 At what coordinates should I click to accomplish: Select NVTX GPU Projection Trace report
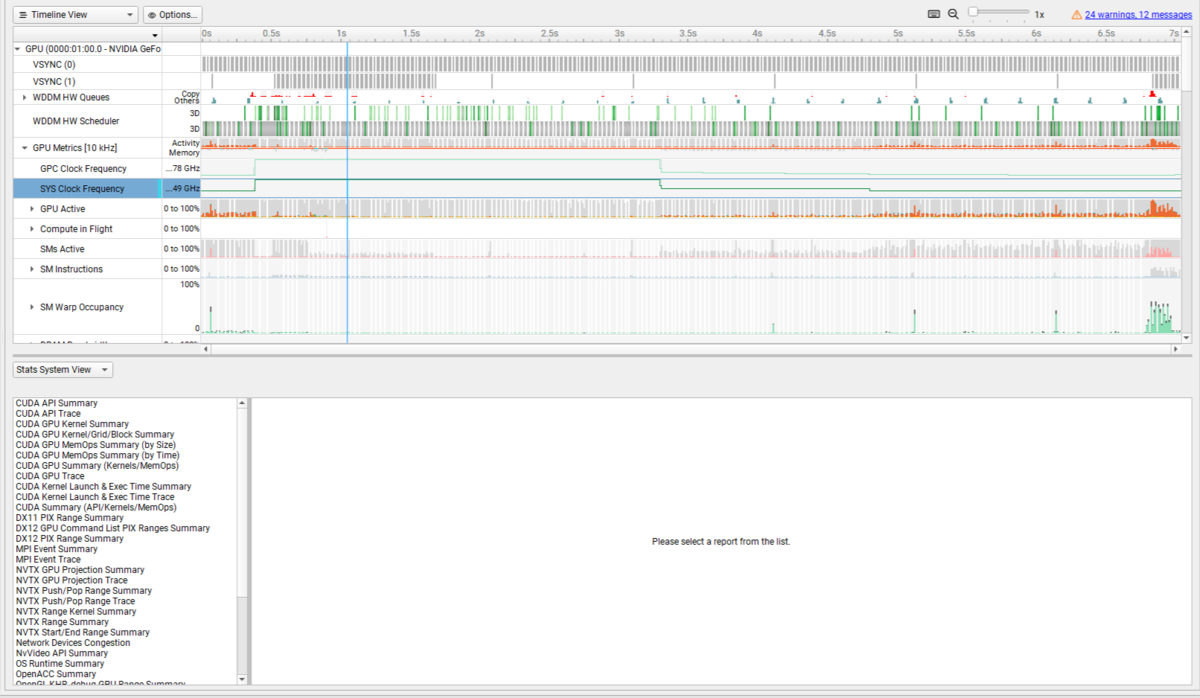coord(71,580)
